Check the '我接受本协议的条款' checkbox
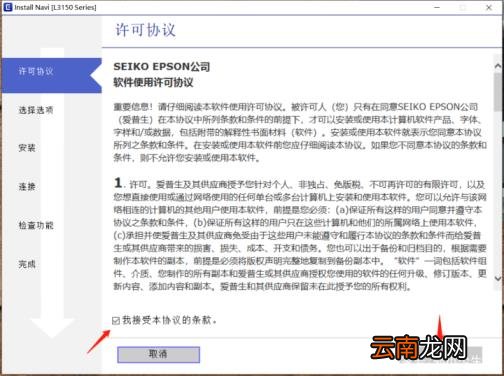504x376 pixels. pos(116,321)
